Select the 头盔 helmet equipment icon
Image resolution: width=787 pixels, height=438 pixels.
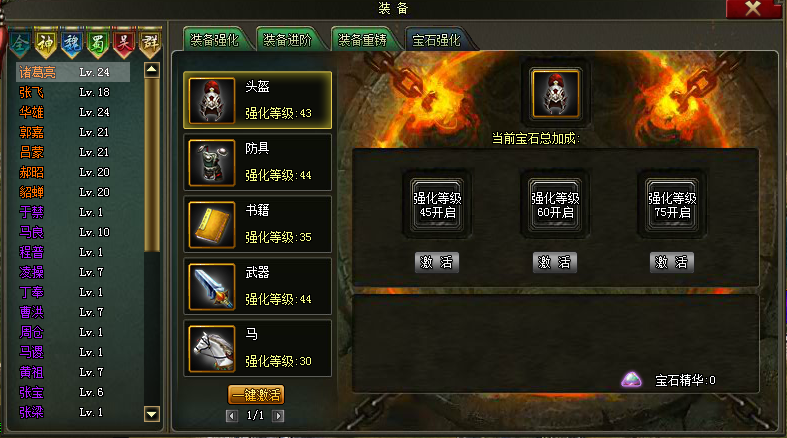(212, 100)
